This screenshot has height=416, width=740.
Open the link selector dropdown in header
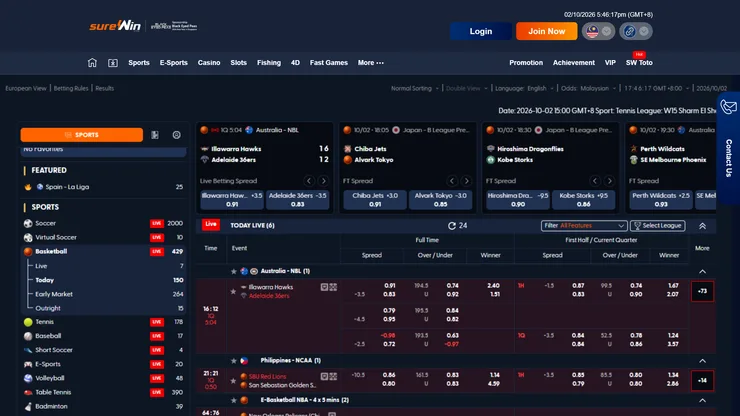click(636, 31)
